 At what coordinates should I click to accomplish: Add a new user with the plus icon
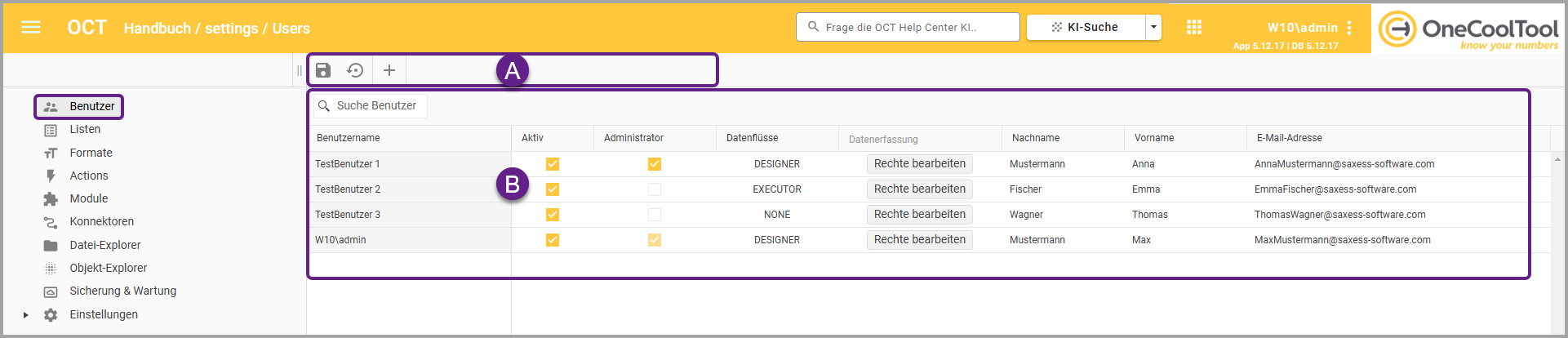[x=389, y=70]
